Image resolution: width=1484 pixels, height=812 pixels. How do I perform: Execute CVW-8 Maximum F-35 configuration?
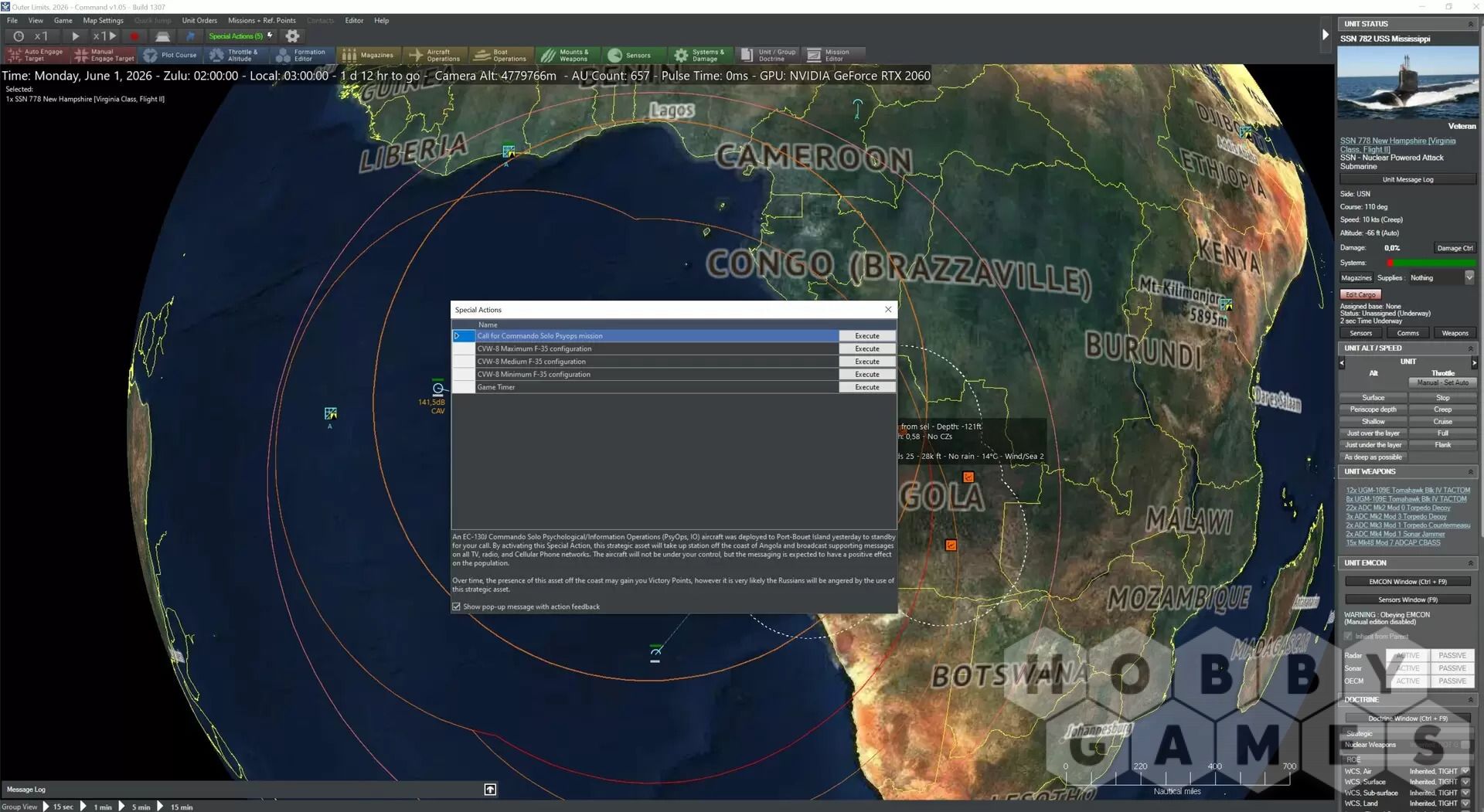[867, 349]
